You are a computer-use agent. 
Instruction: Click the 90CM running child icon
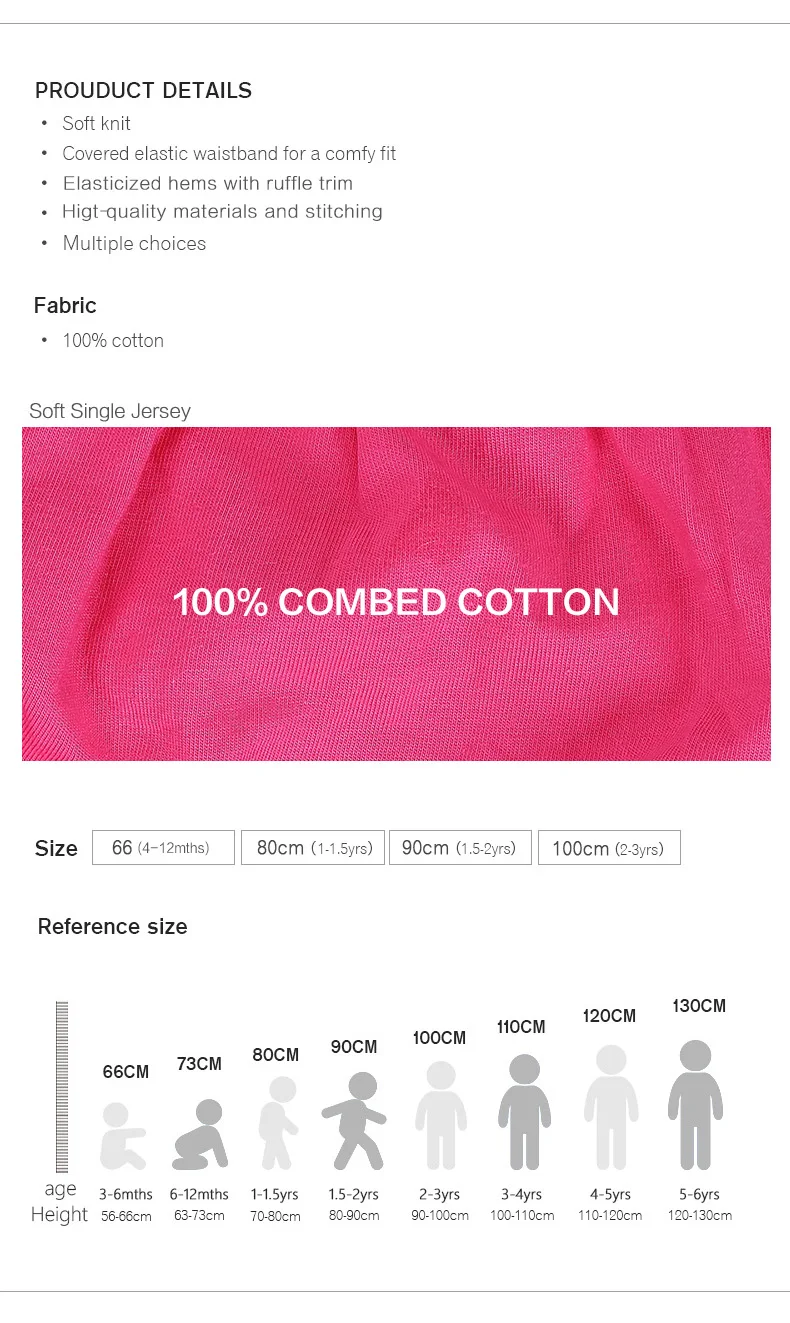(x=354, y=1121)
